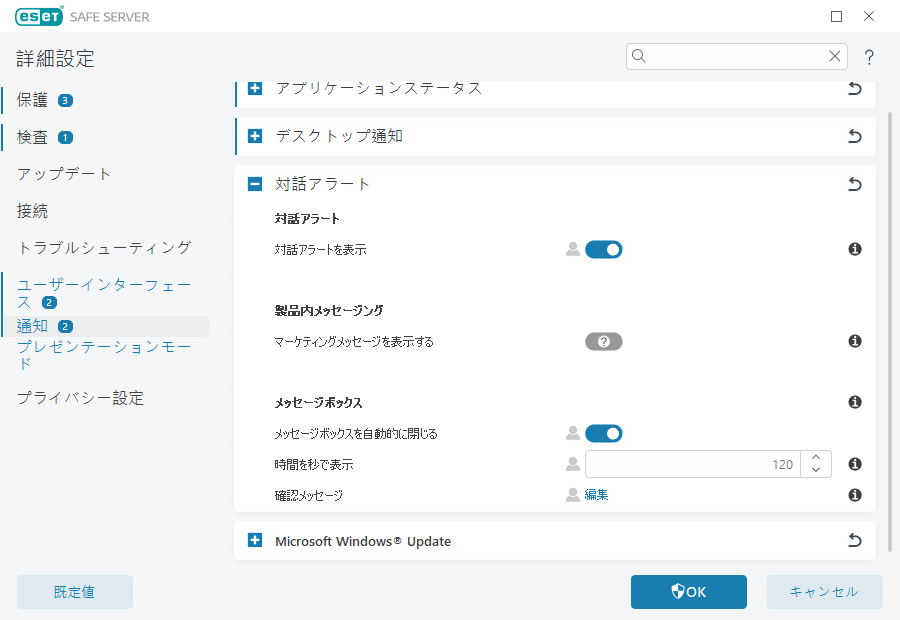
Task: Open help using the question mark icon
Action: point(868,57)
